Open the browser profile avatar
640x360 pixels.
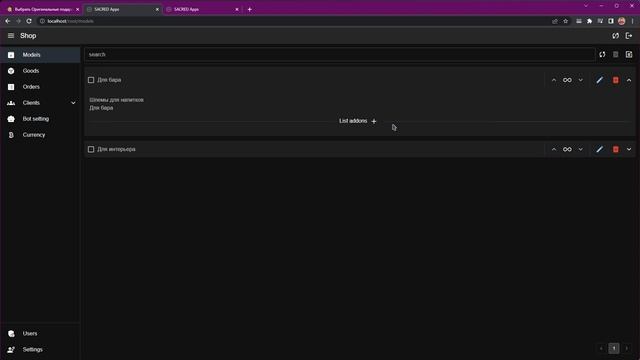pos(622,21)
